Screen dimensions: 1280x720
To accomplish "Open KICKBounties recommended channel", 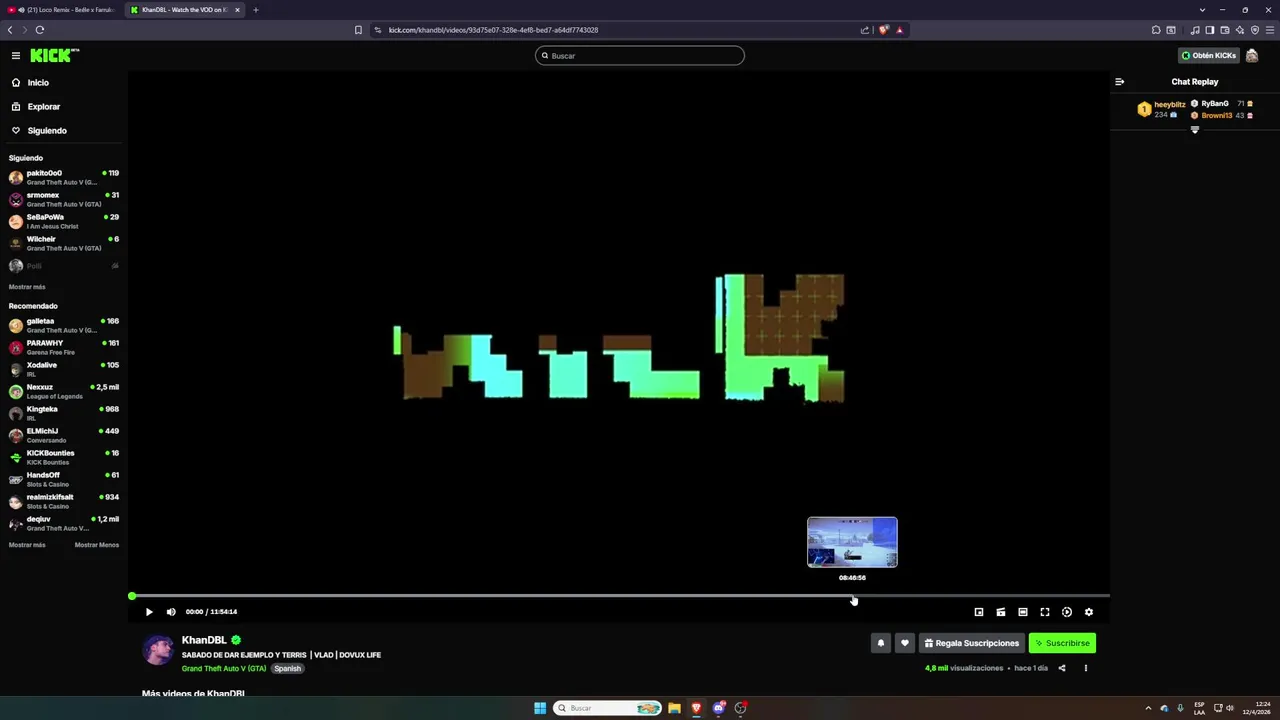I will pos(64,457).
